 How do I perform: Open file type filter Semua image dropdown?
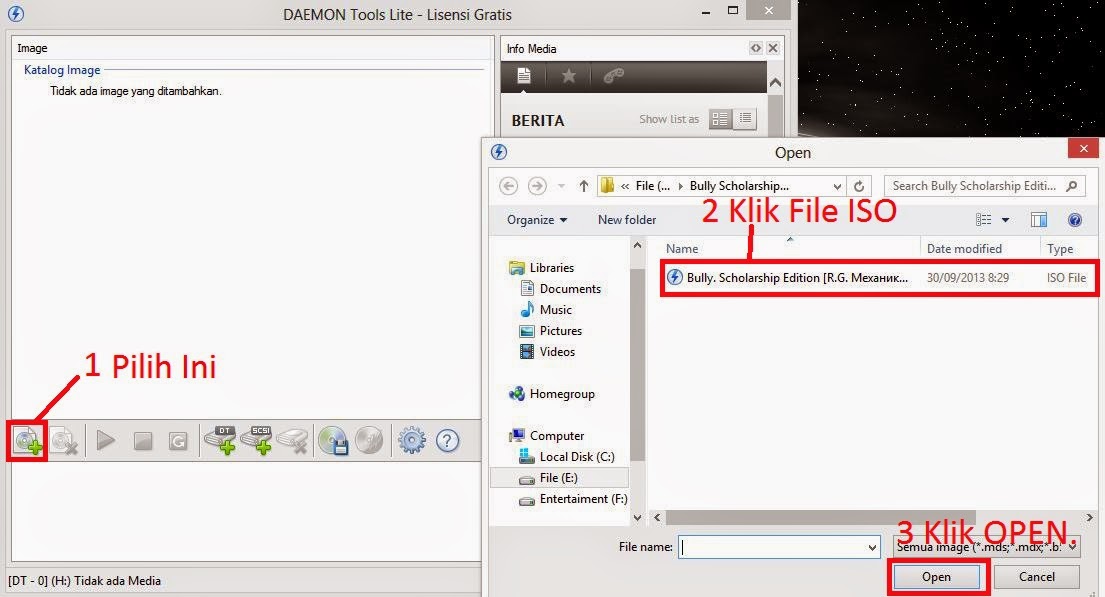click(986, 547)
